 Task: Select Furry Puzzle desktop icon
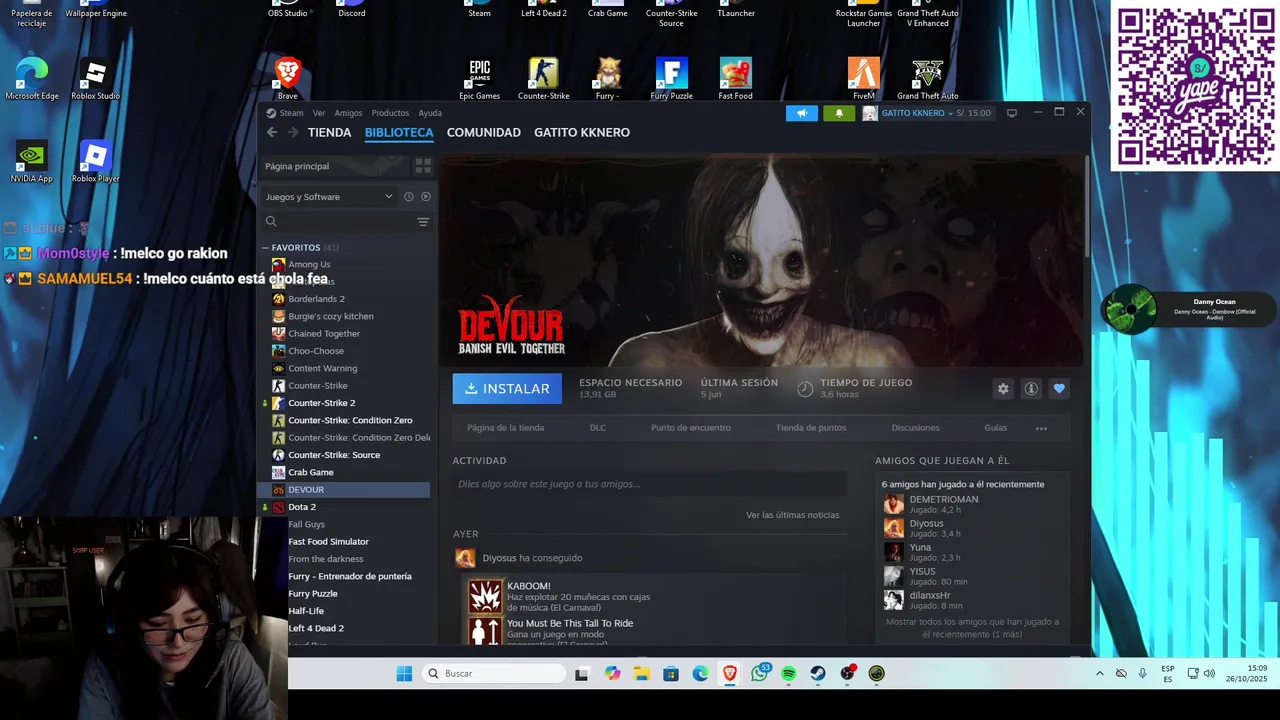(x=672, y=78)
